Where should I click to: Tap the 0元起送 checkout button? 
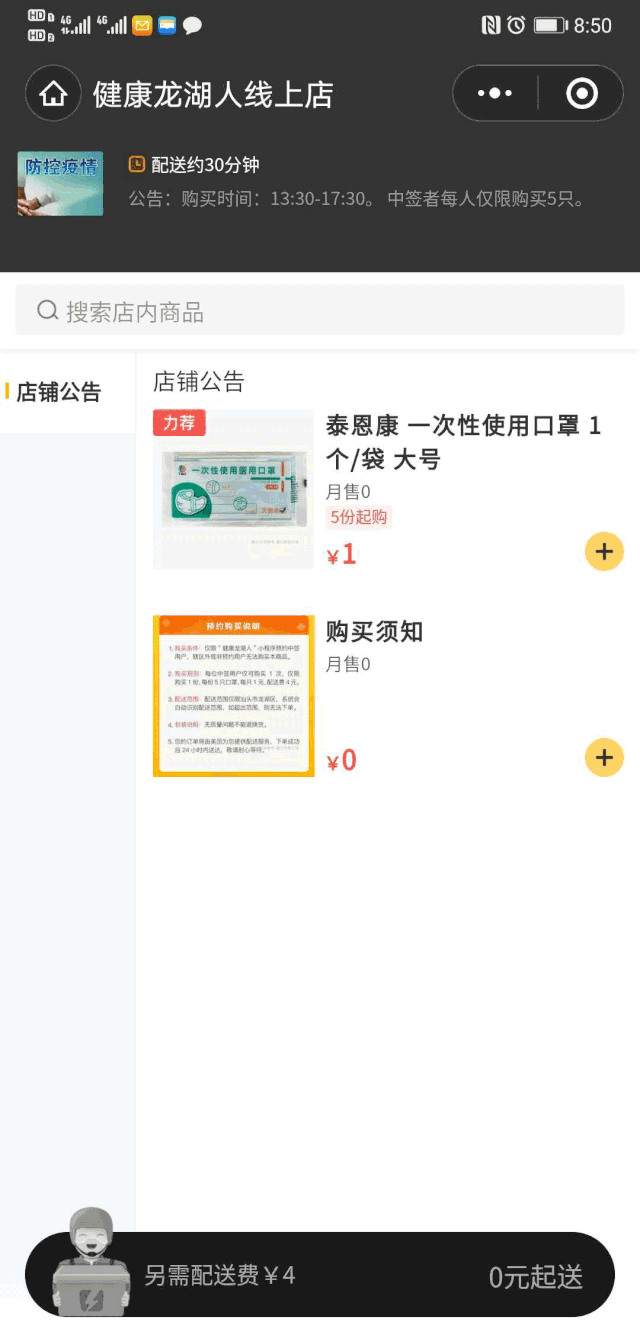point(536,1276)
